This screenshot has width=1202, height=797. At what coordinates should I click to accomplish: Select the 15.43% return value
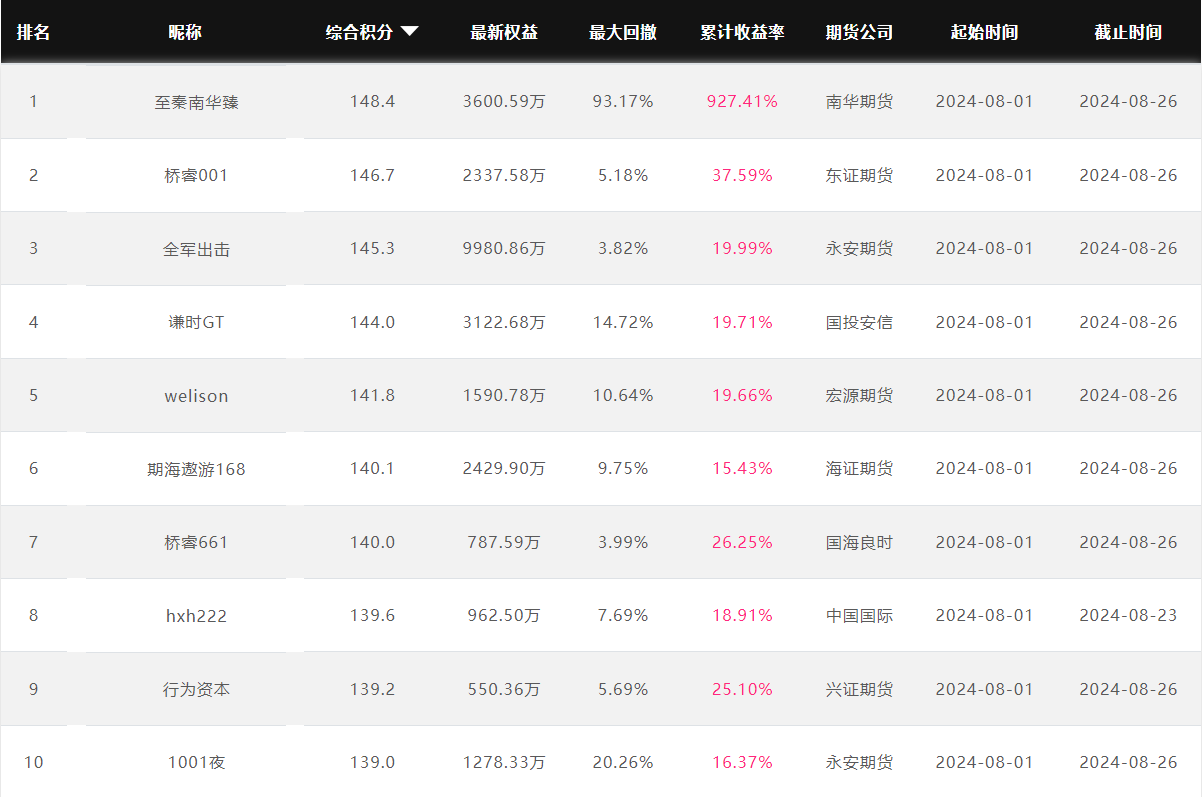click(742, 469)
